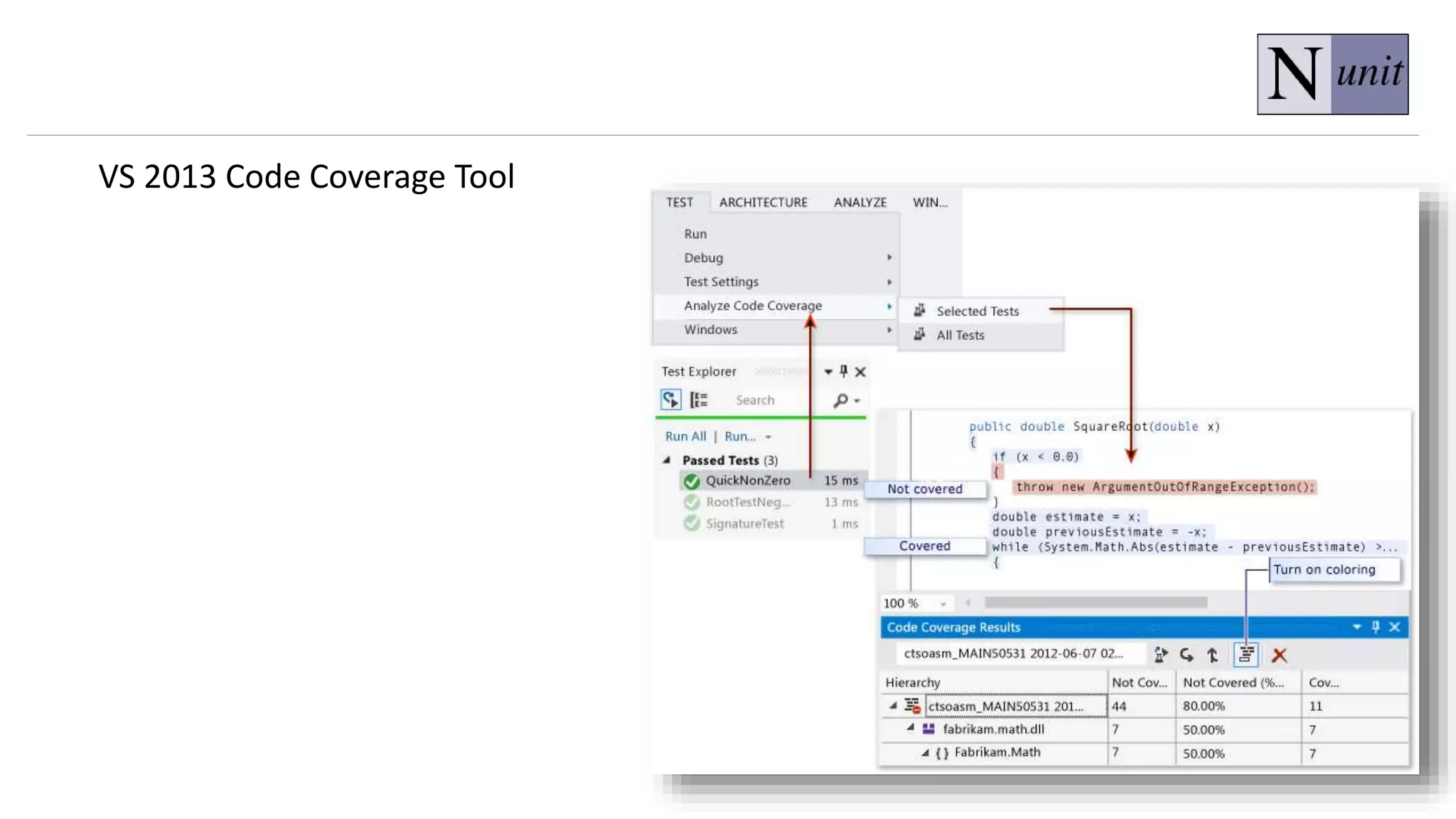
Task: Click the editor horizontal scrollbar
Action: coord(1096,603)
